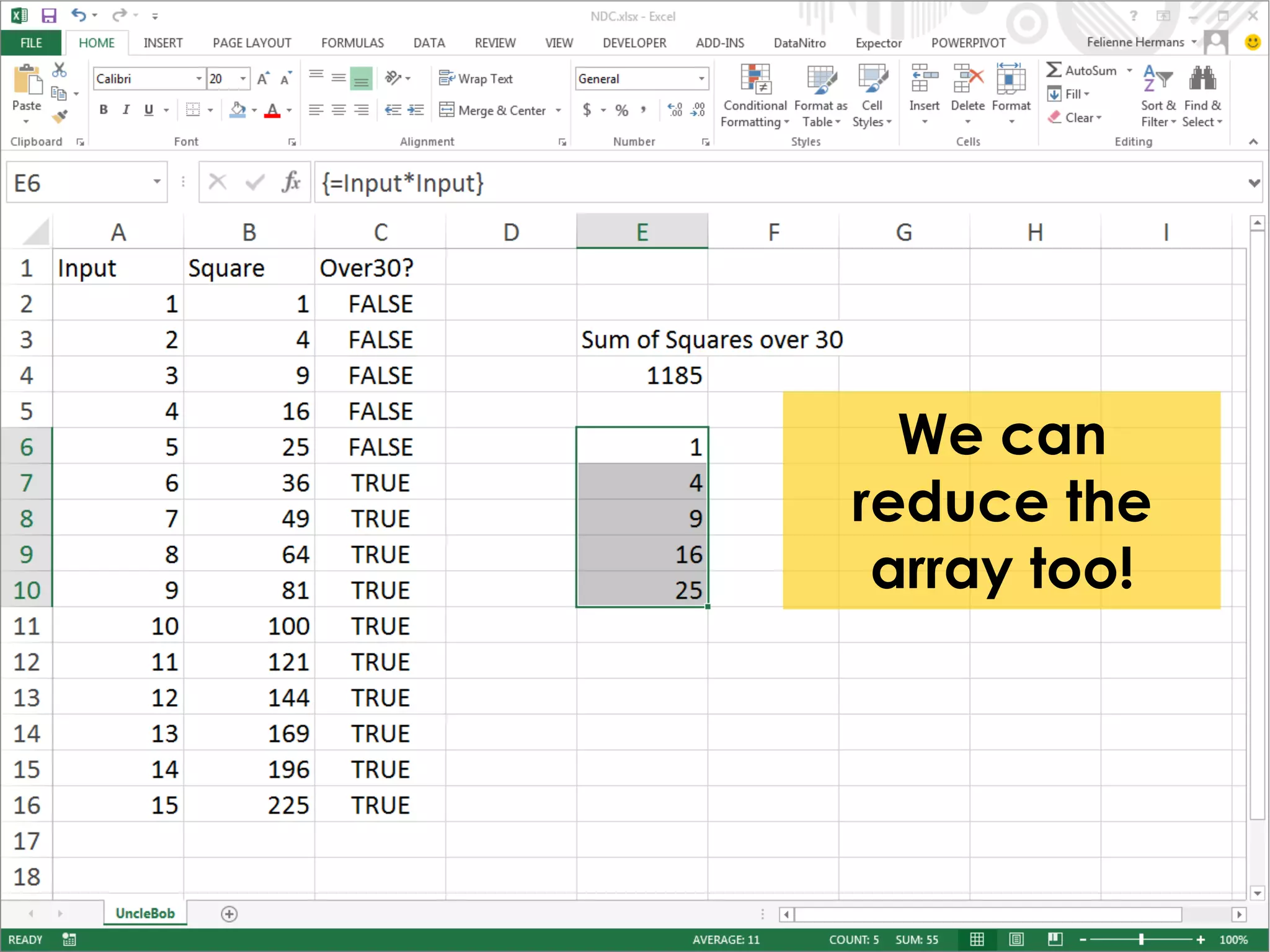Toggle Middle Align
Viewport: 1270px width, 952px height.
(x=339, y=79)
